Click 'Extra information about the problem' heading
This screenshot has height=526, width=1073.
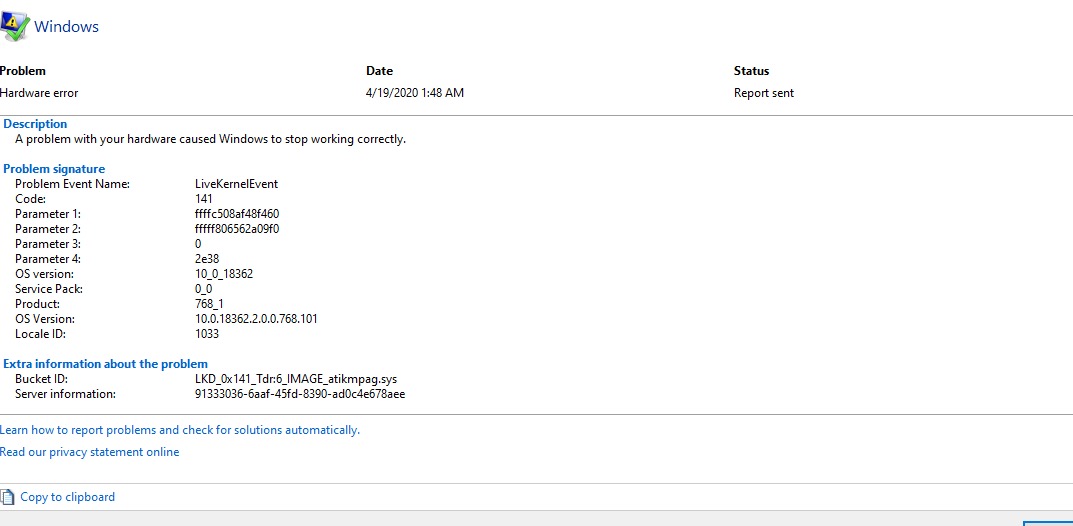point(105,364)
